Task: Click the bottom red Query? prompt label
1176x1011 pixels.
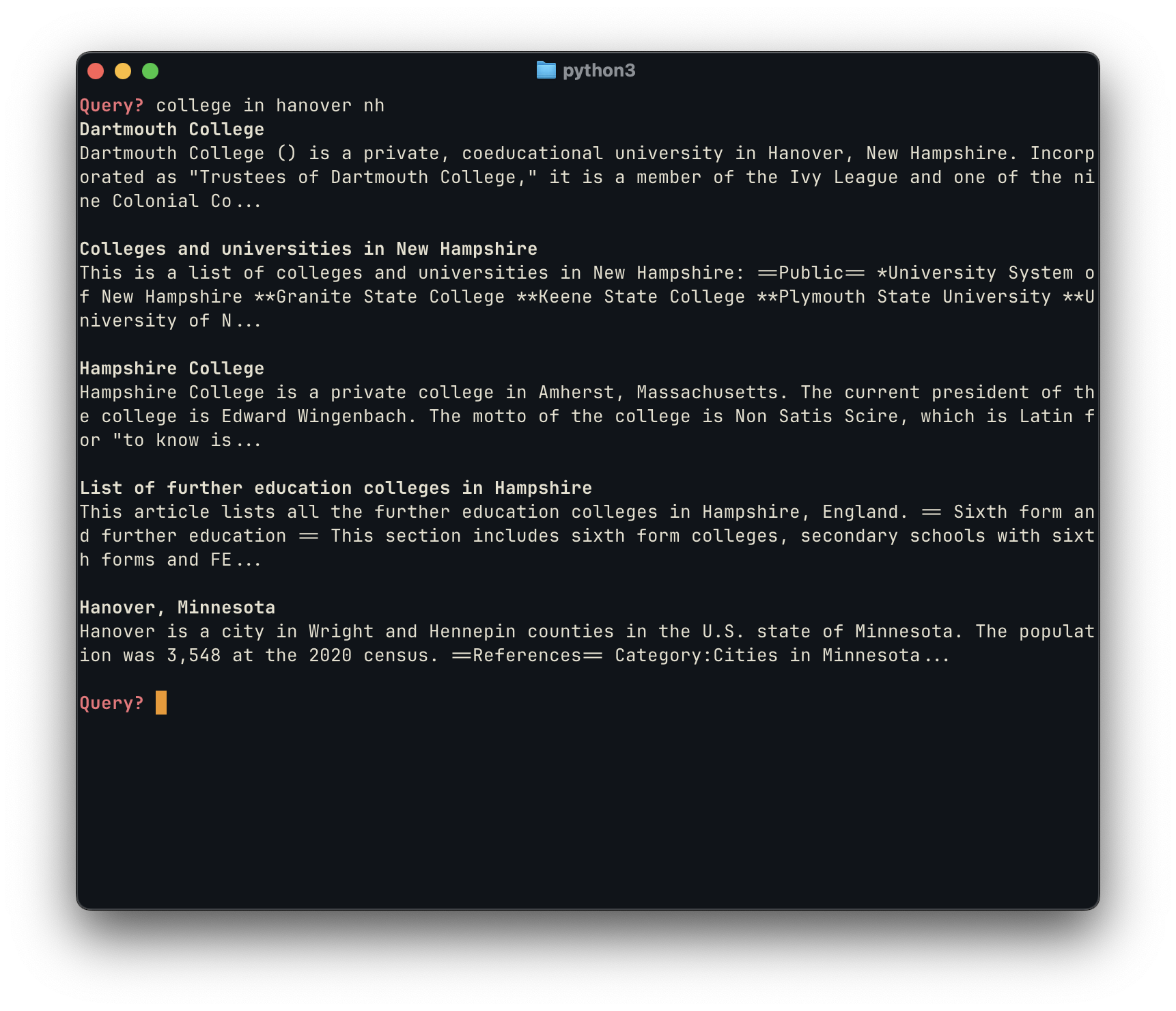Action: pos(112,703)
